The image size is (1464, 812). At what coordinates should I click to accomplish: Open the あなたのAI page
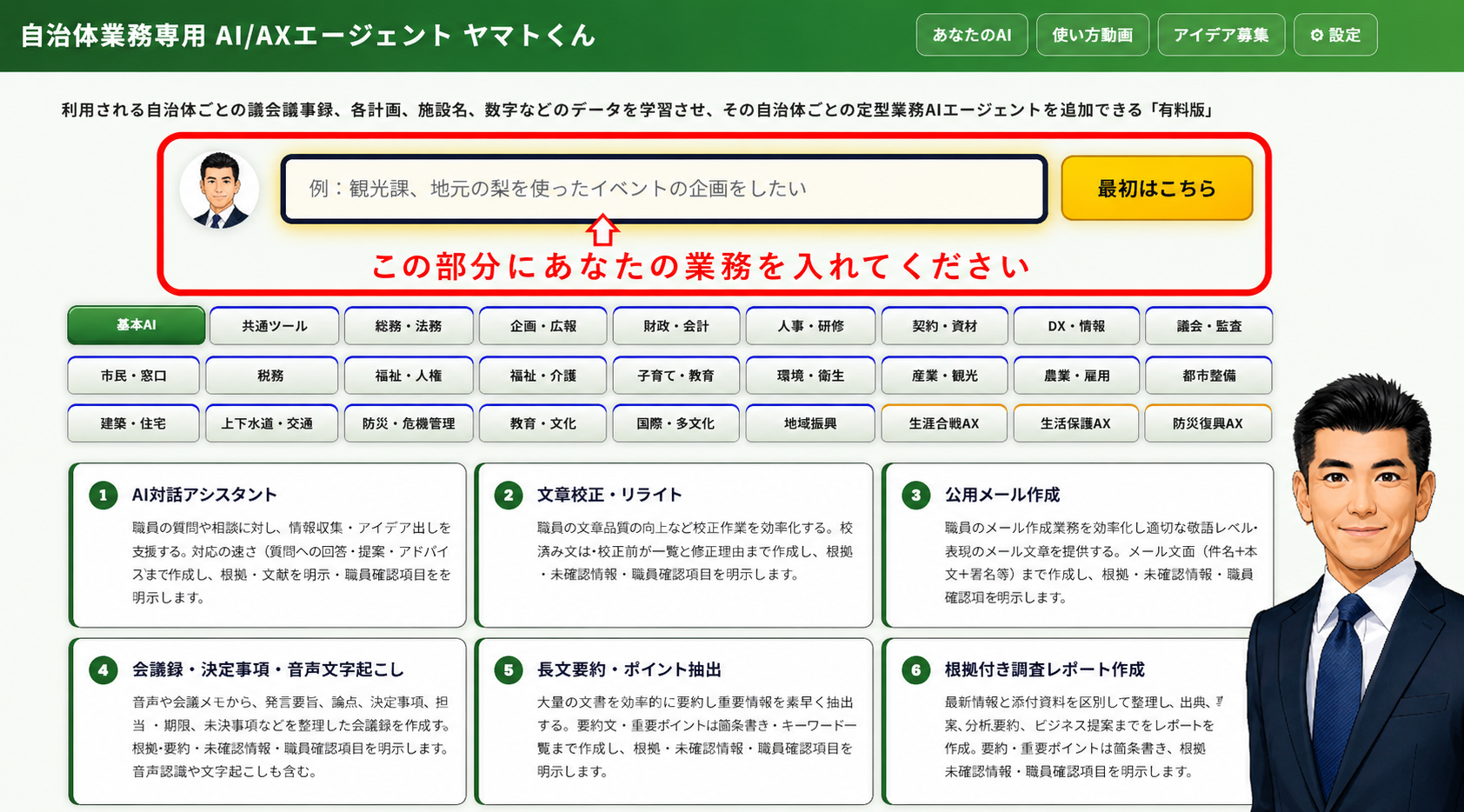click(x=972, y=35)
